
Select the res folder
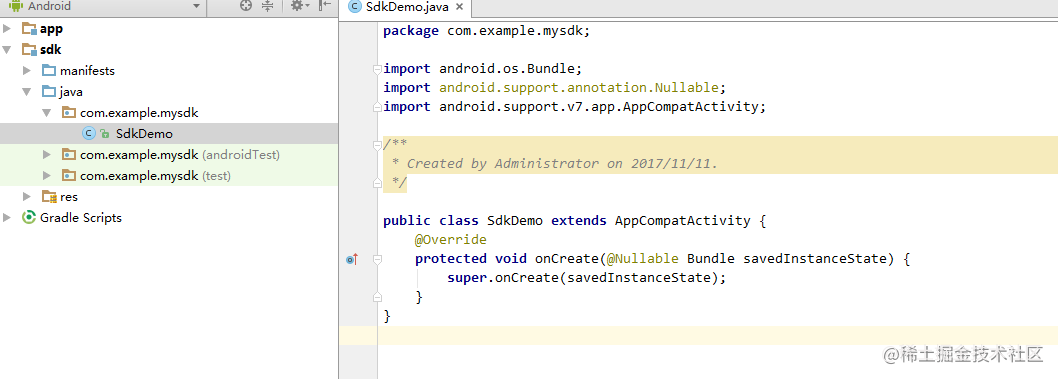click(x=69, y=197)
